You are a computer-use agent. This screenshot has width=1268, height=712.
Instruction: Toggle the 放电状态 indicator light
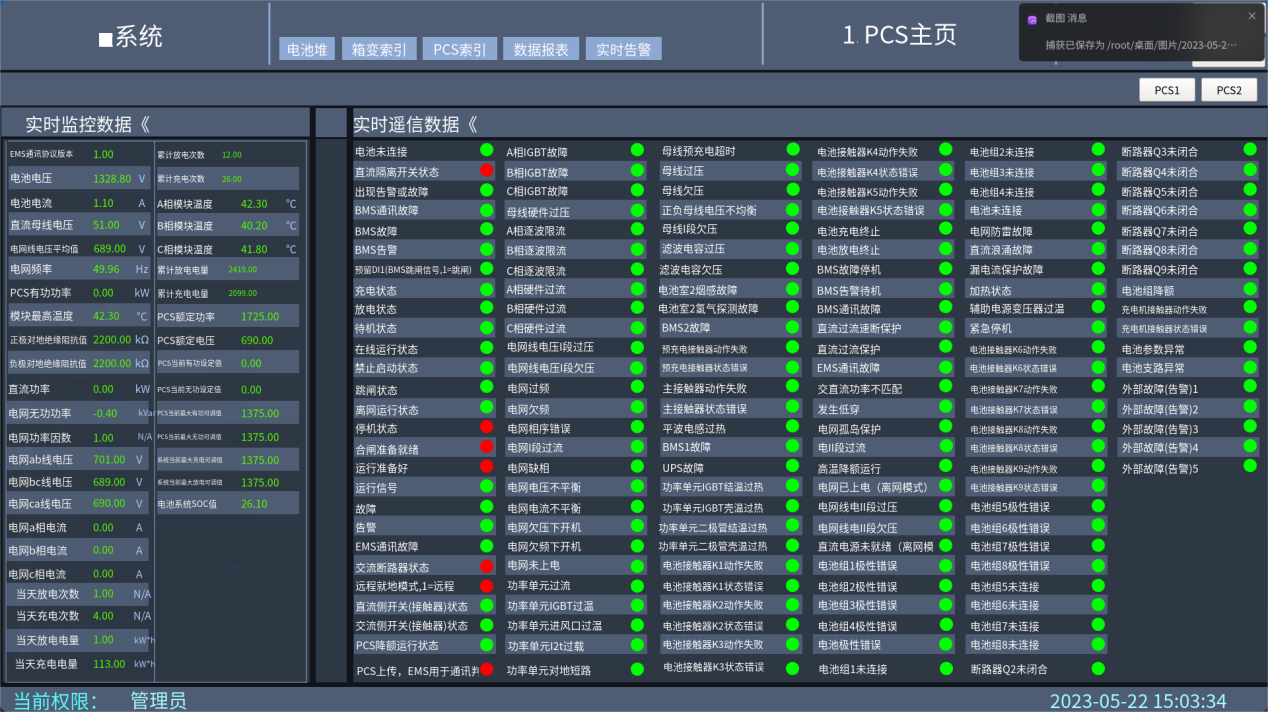pyautogui.click(x=486, y=308)
